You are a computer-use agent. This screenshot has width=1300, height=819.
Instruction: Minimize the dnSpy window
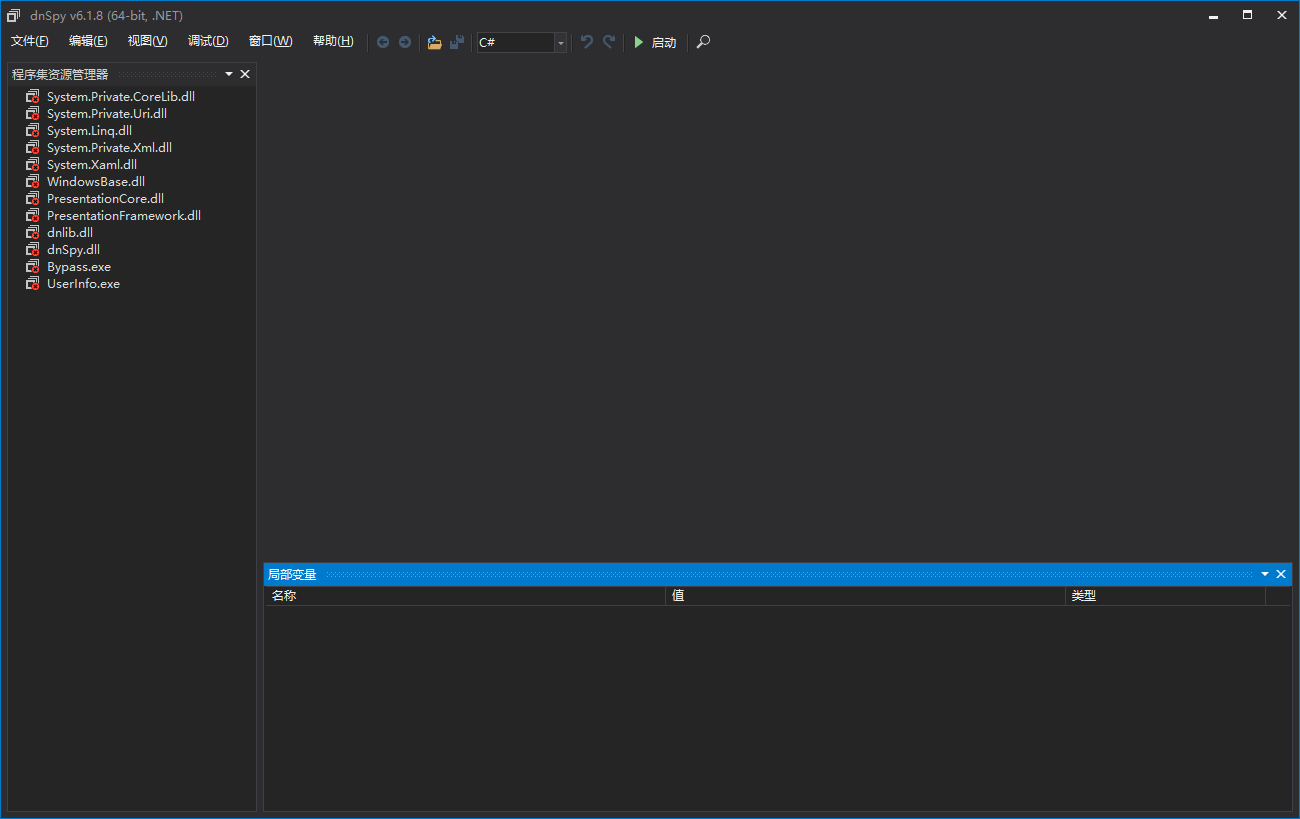[1214, 15]
